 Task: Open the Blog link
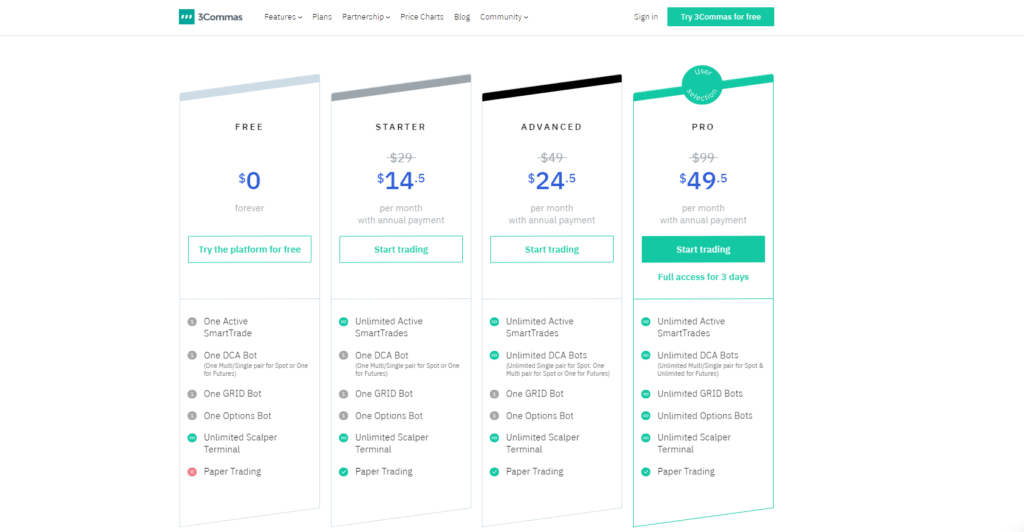462,17
